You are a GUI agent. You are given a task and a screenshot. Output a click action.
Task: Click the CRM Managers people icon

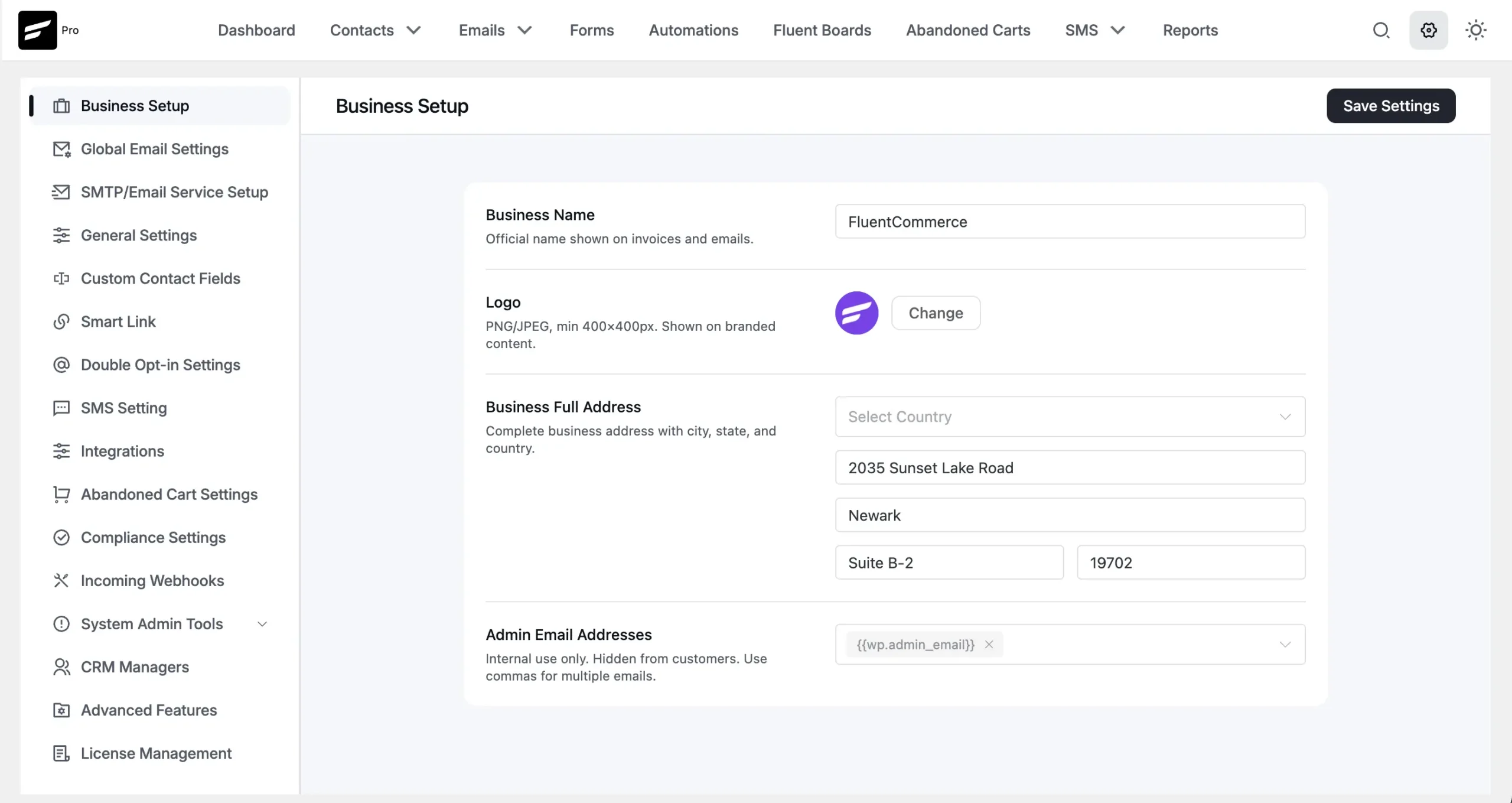(x=61, y=667)
